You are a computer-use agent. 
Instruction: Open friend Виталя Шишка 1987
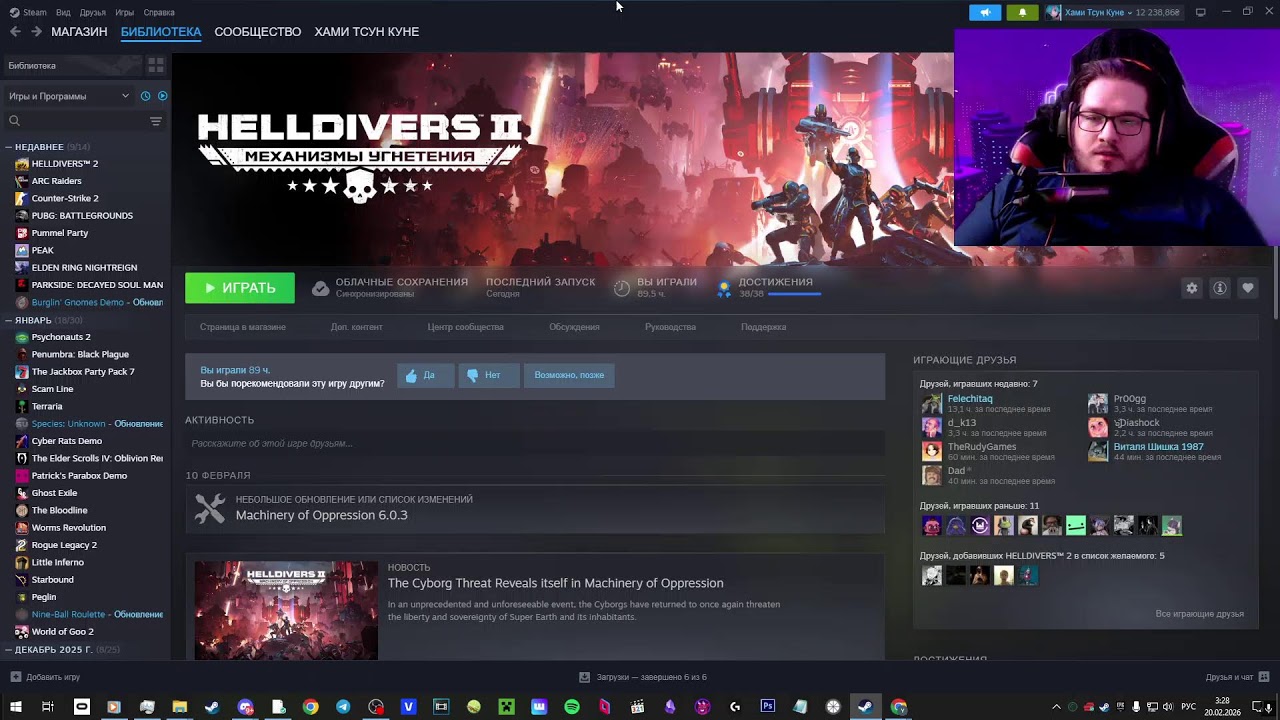pos(1158,447)
